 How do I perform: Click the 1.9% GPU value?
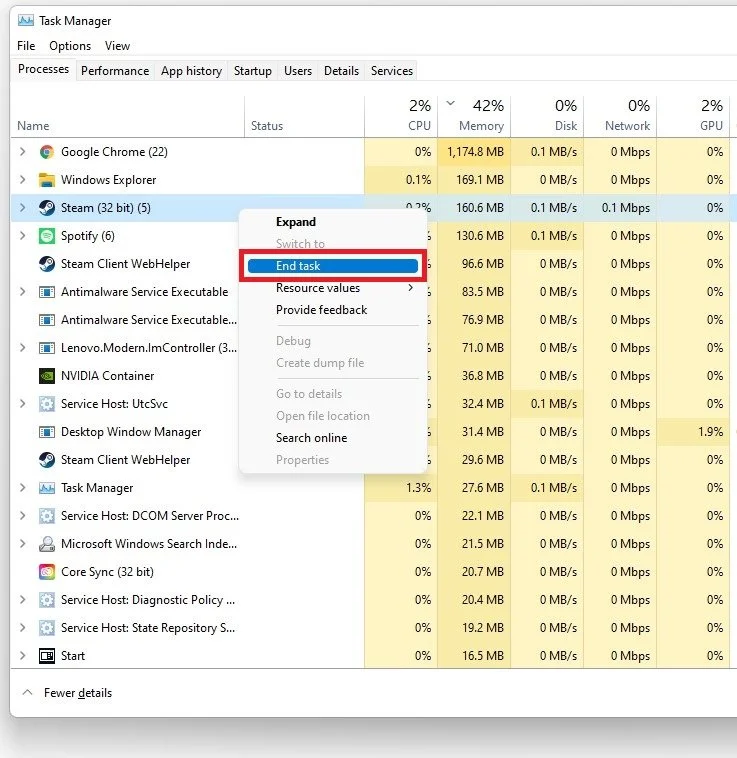[x=710, y=432]
